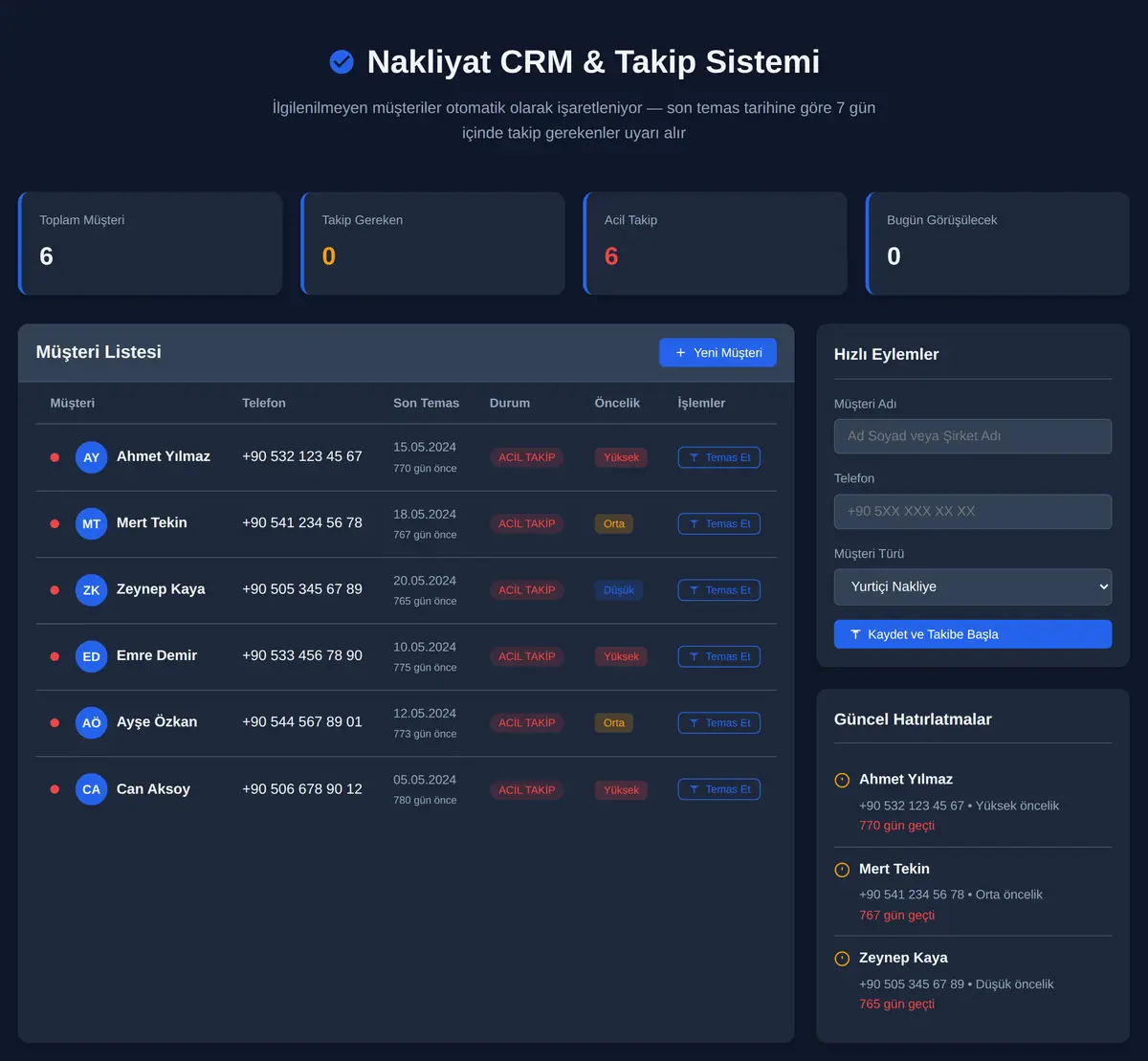This screenshot has height=1061, width=1148.
Task: Click the CA avatar for Can Aksoy
Action: click(91, 789)
